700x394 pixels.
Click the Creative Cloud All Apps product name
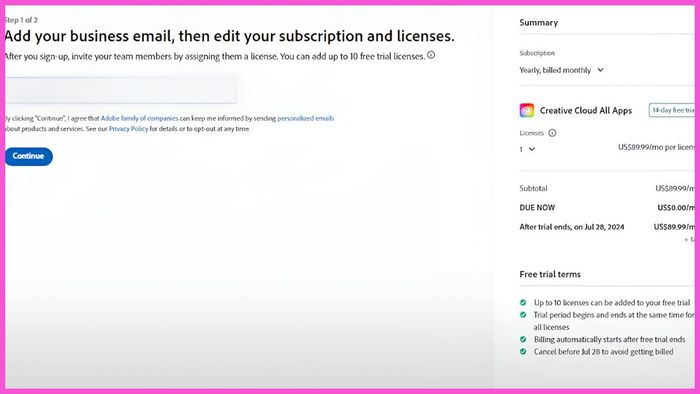tap(586, 111)
